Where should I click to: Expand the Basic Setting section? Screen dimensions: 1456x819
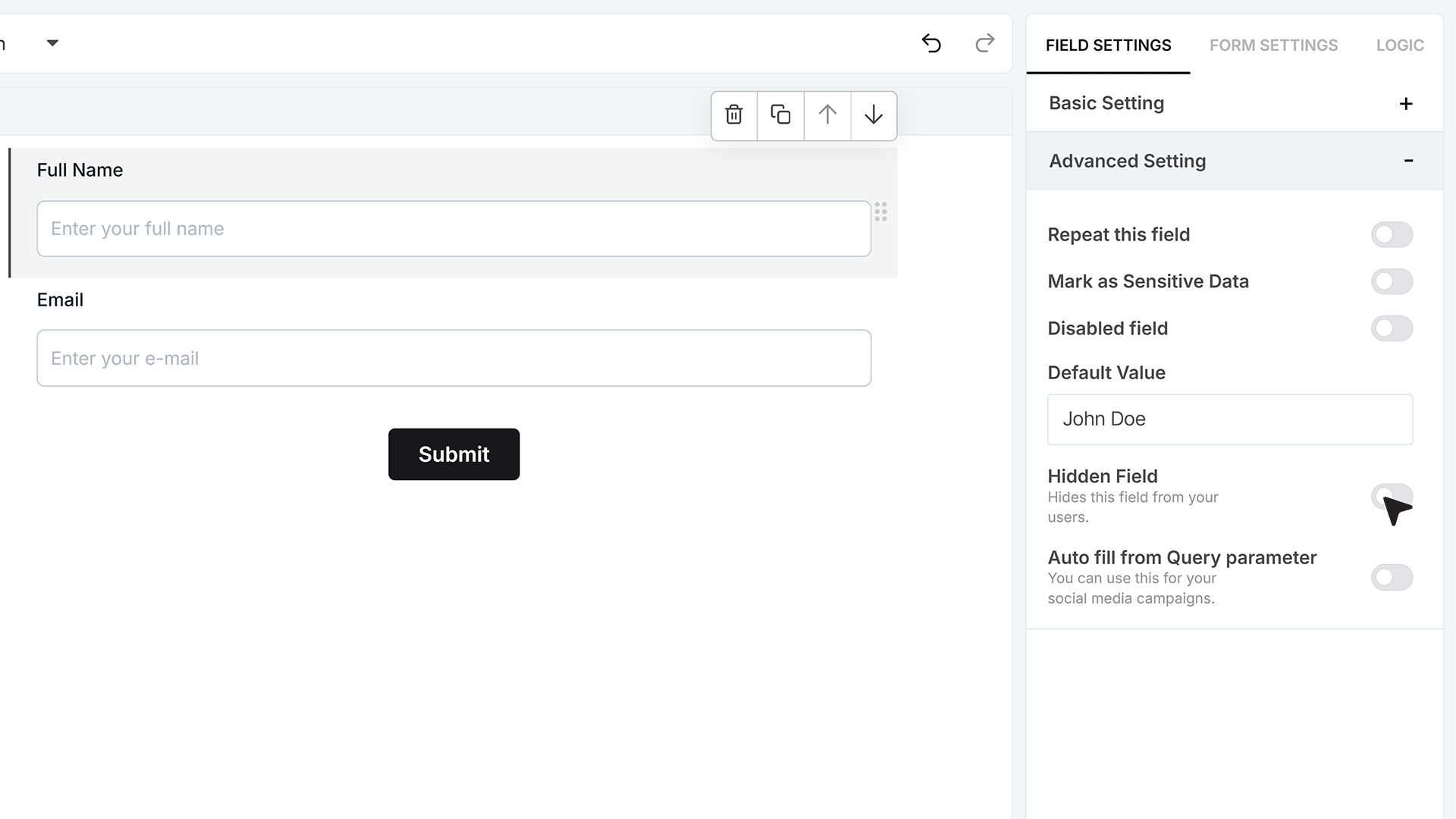pos(1235,103)
